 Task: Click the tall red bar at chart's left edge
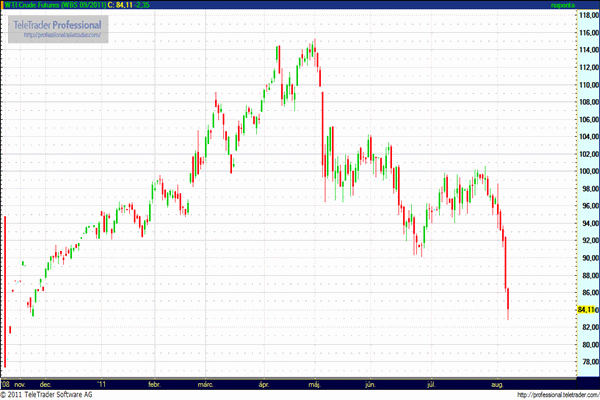(x=5, y=290)
